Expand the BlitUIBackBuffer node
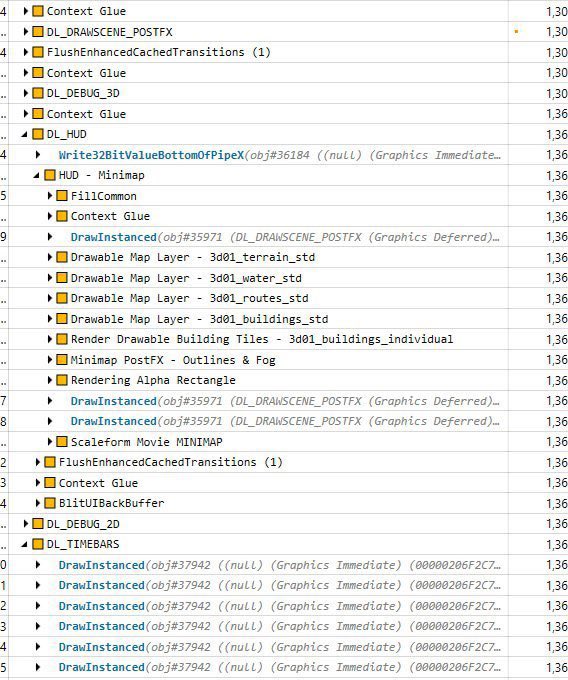This screenshot has height=680, width=568. point(38,503)
